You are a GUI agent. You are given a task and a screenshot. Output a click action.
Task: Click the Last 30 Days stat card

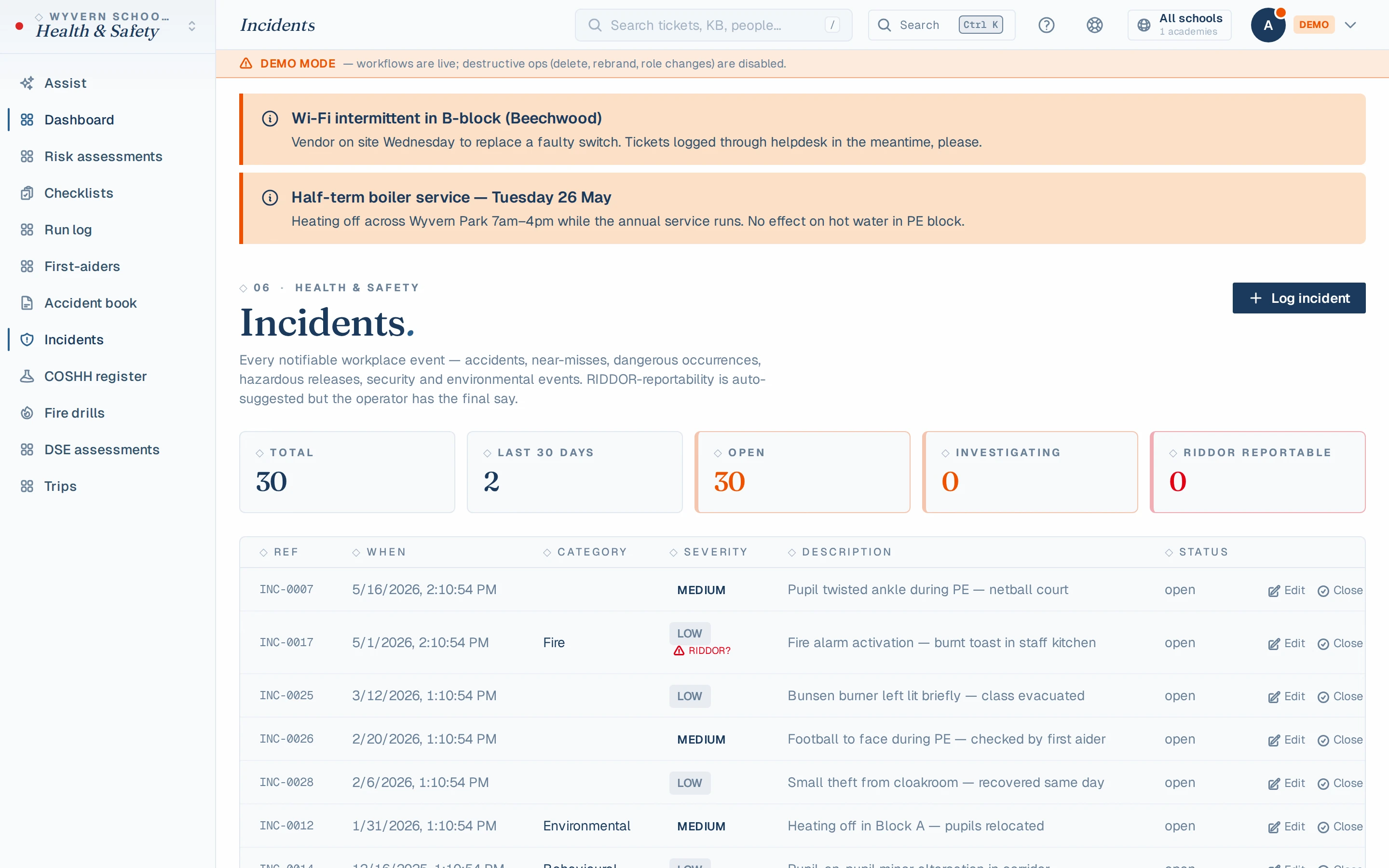click(574, 472)
